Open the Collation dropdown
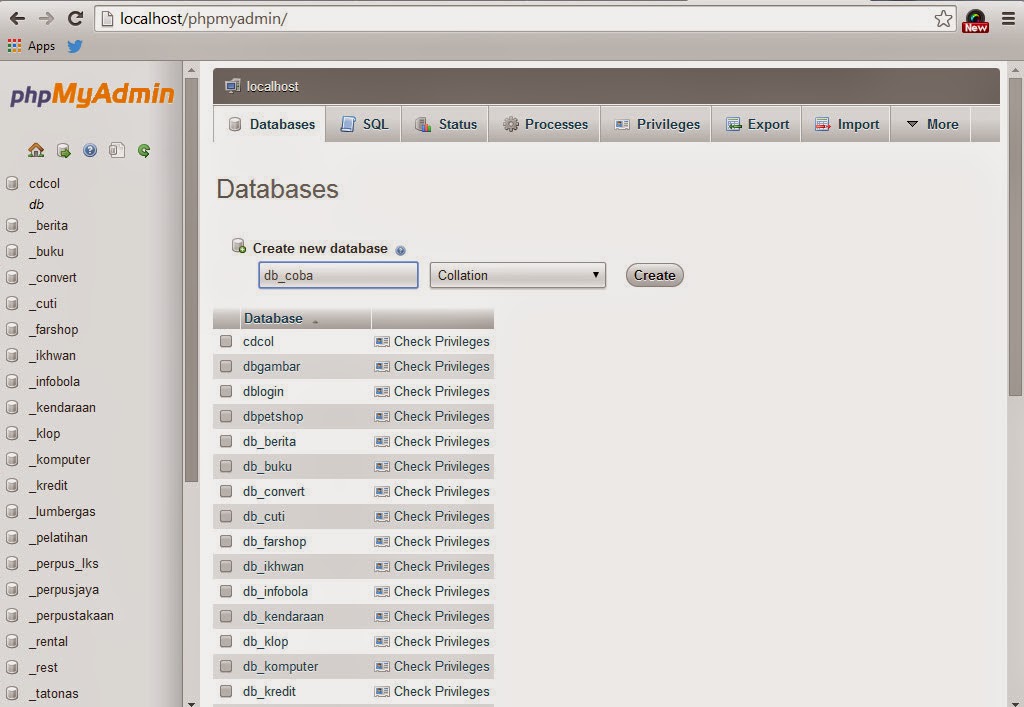 (x=517, y=275)
